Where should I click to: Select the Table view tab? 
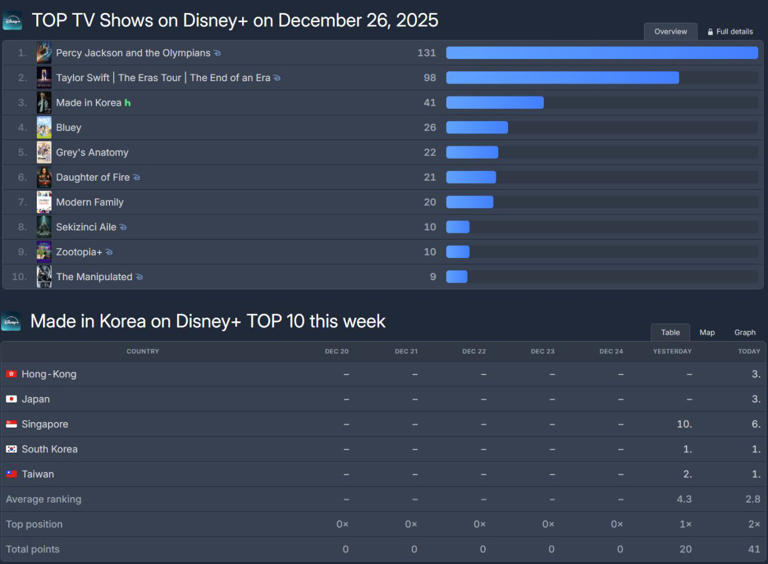pyautogui.click(x=670, y=333)
